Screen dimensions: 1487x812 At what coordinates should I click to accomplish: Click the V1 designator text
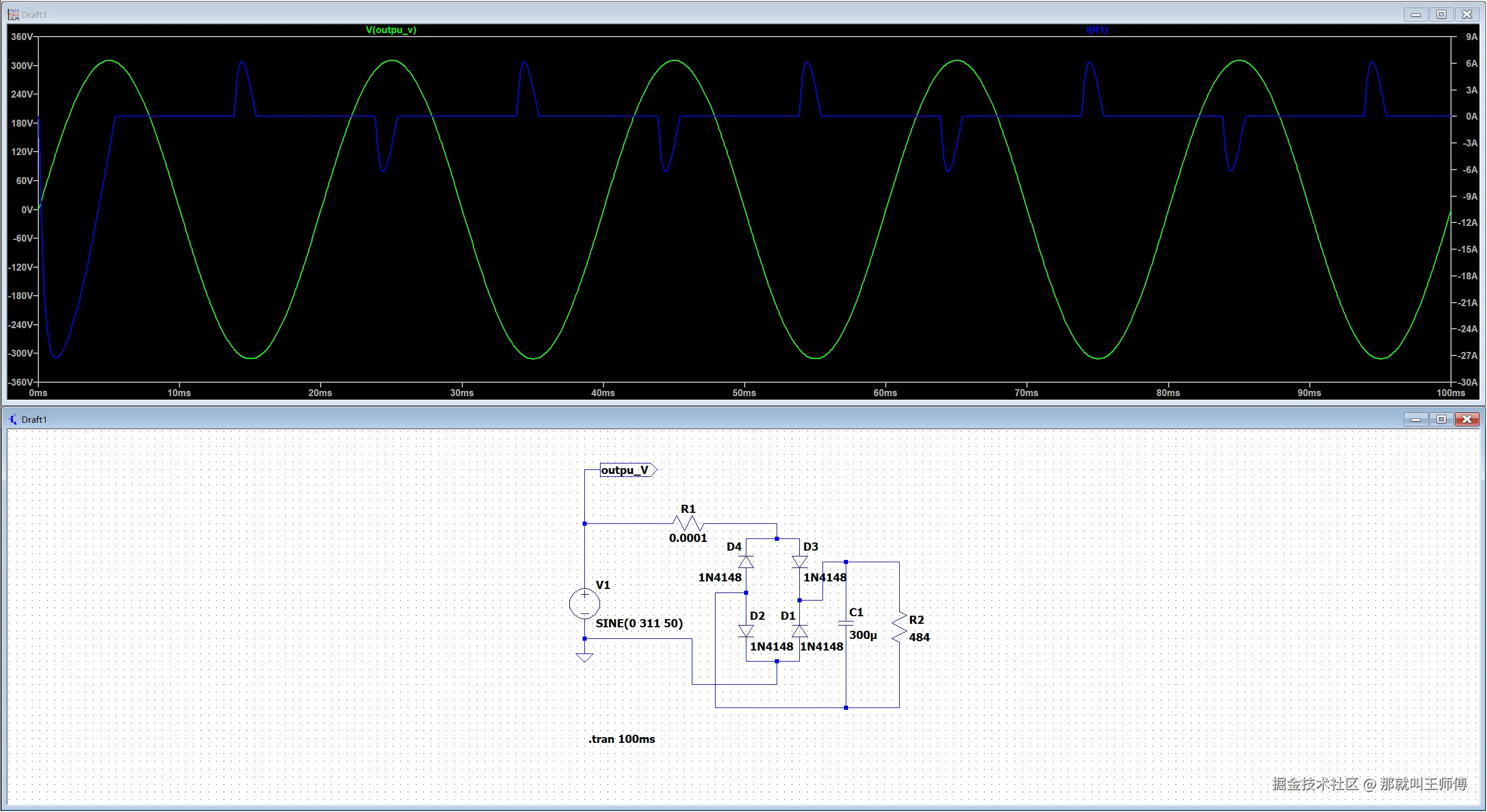pos(603,585)
